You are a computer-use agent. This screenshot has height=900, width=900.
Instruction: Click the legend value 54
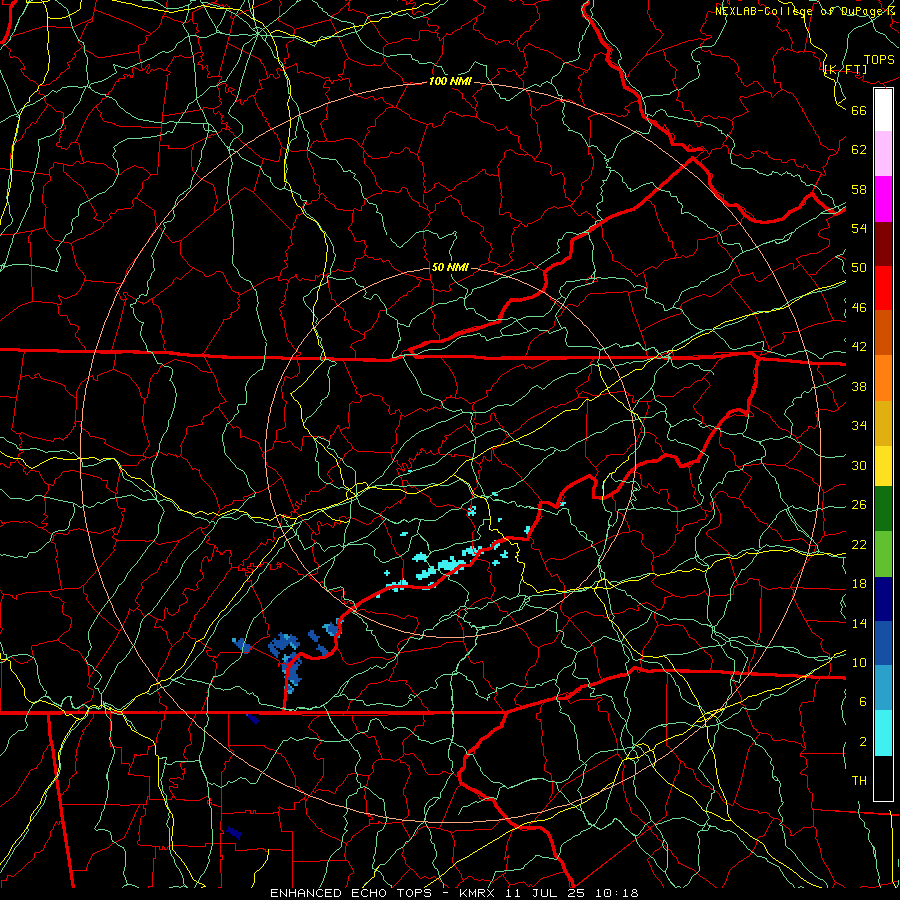pyautogui.click(x=859, y=228)
